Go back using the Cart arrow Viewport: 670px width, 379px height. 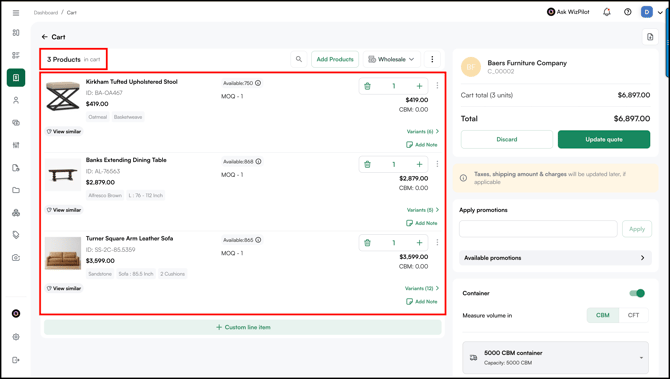(x=44, y=37)
